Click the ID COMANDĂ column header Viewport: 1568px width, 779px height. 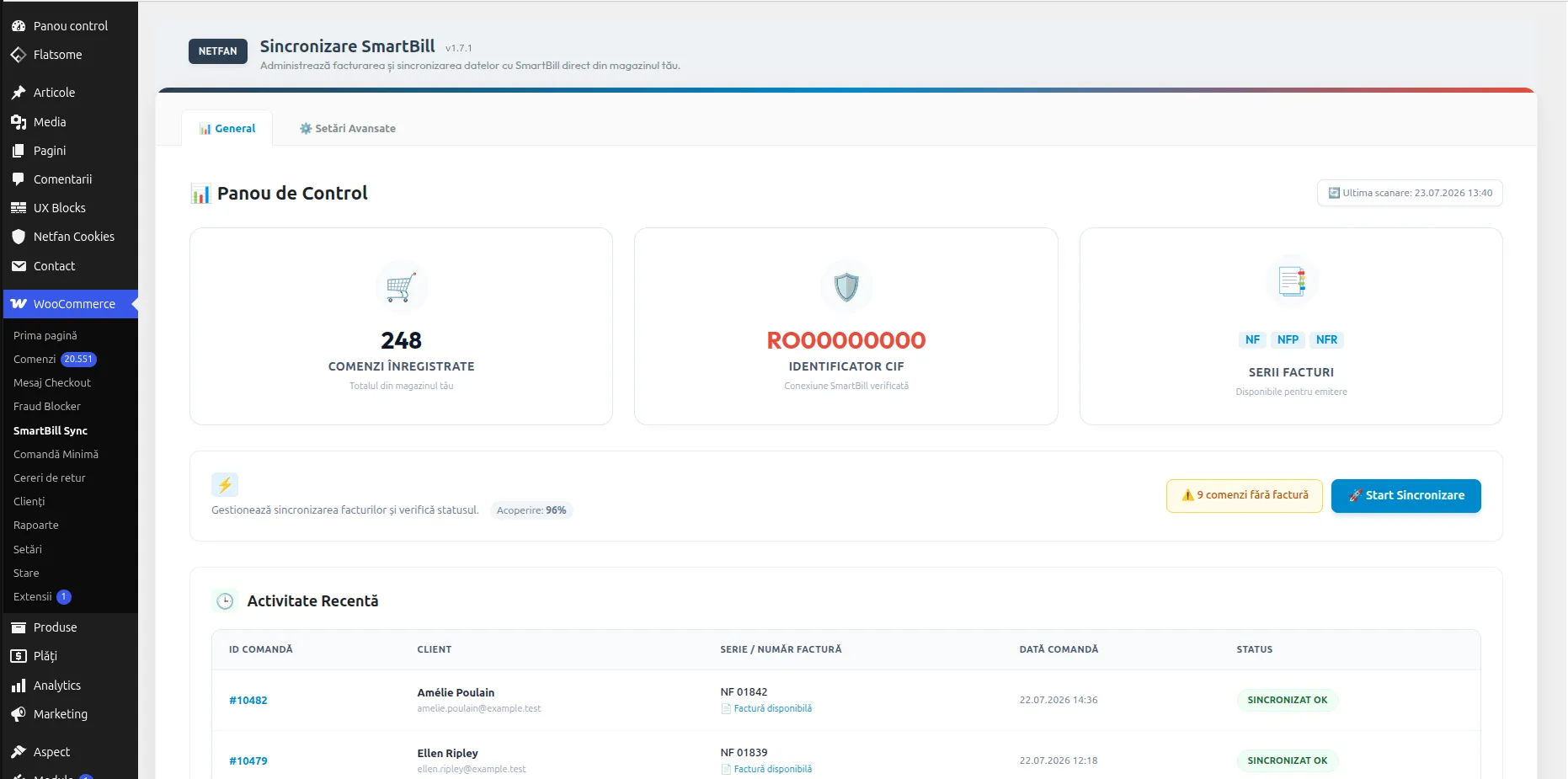[x=261, y=649]
